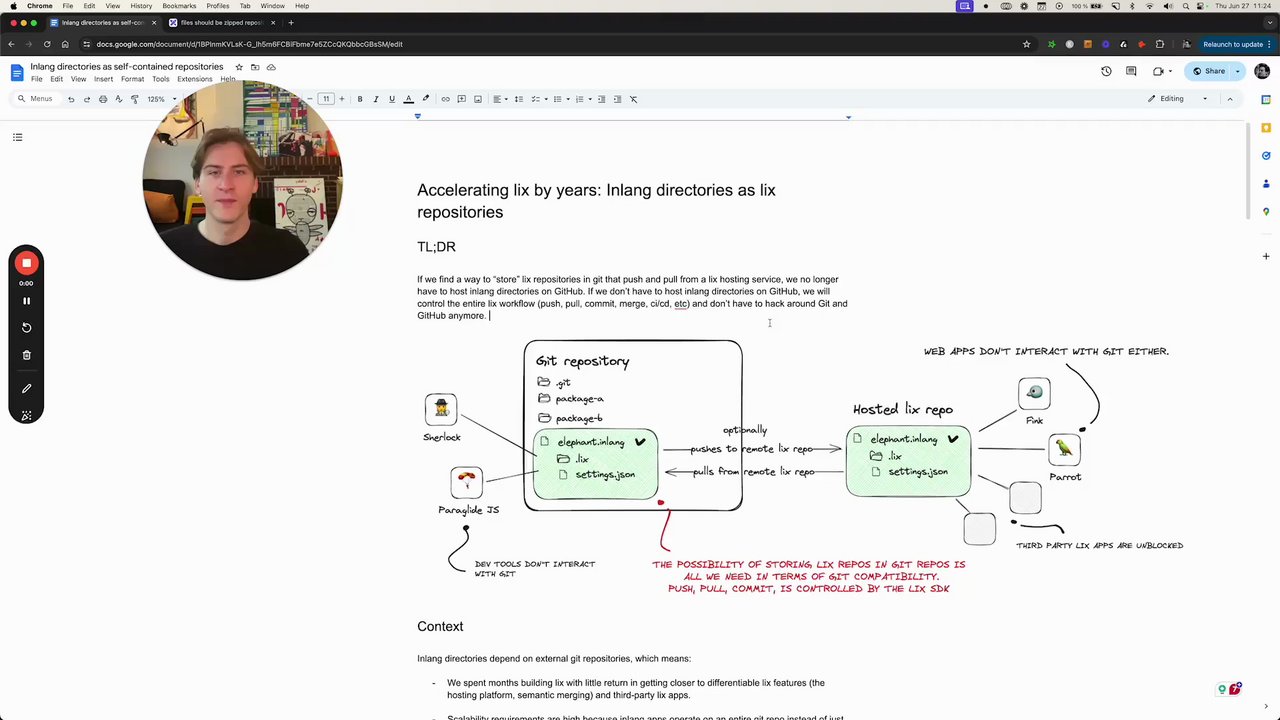Open the Docs Extensions menu

click(x=194, y=79)
